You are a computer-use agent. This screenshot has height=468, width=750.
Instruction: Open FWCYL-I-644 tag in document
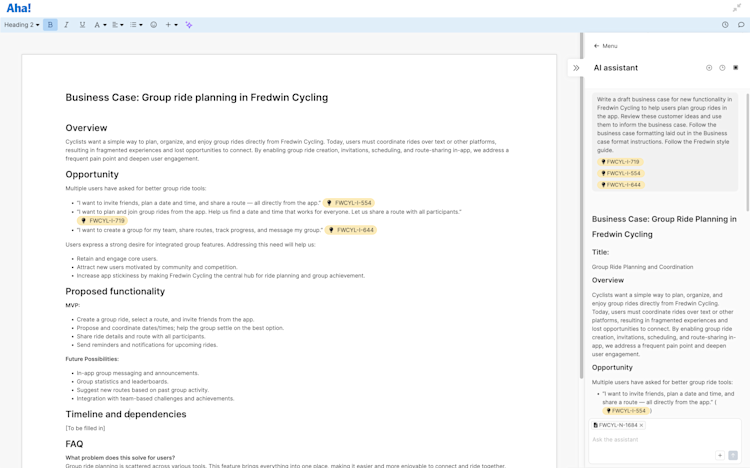tap(351, 230)
